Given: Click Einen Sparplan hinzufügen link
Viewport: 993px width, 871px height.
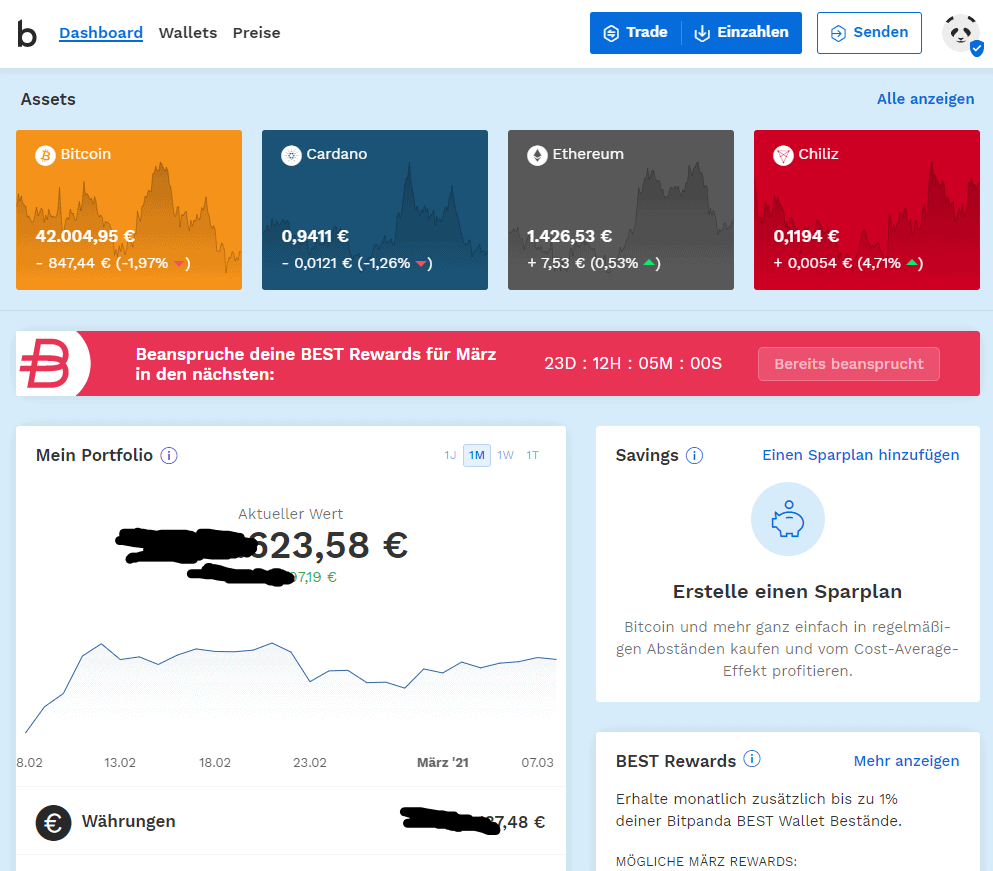Looking at the screenshot, I should pyautogui.click(x=861, y=455).
